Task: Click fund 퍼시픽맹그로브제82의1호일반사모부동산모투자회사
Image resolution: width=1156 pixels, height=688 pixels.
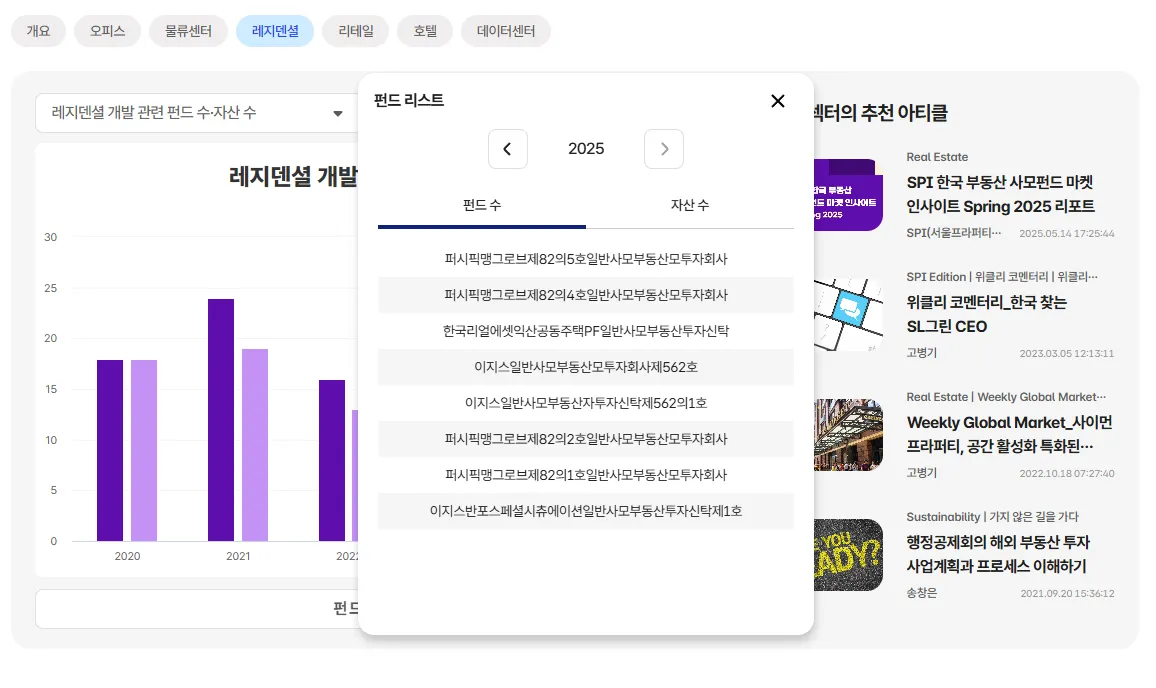Action: (586, 475)
